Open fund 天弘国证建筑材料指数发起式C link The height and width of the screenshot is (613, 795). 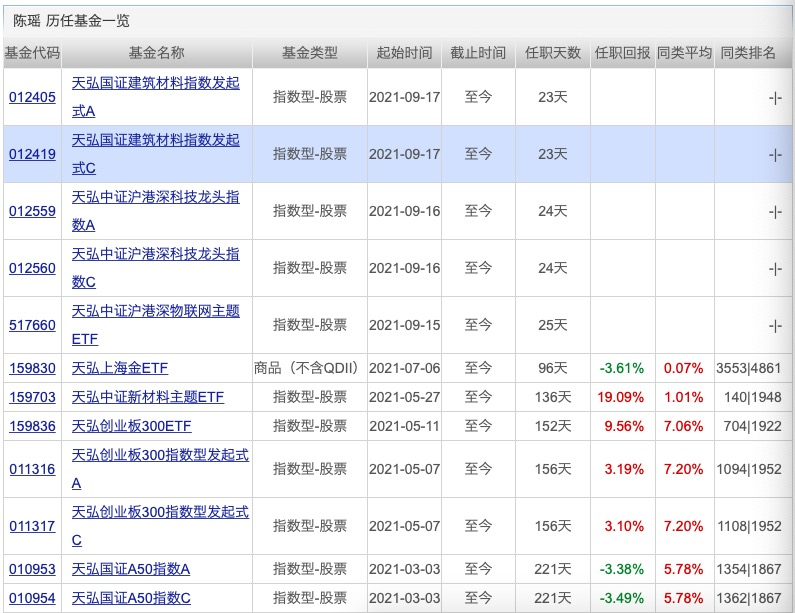(155, 154)
